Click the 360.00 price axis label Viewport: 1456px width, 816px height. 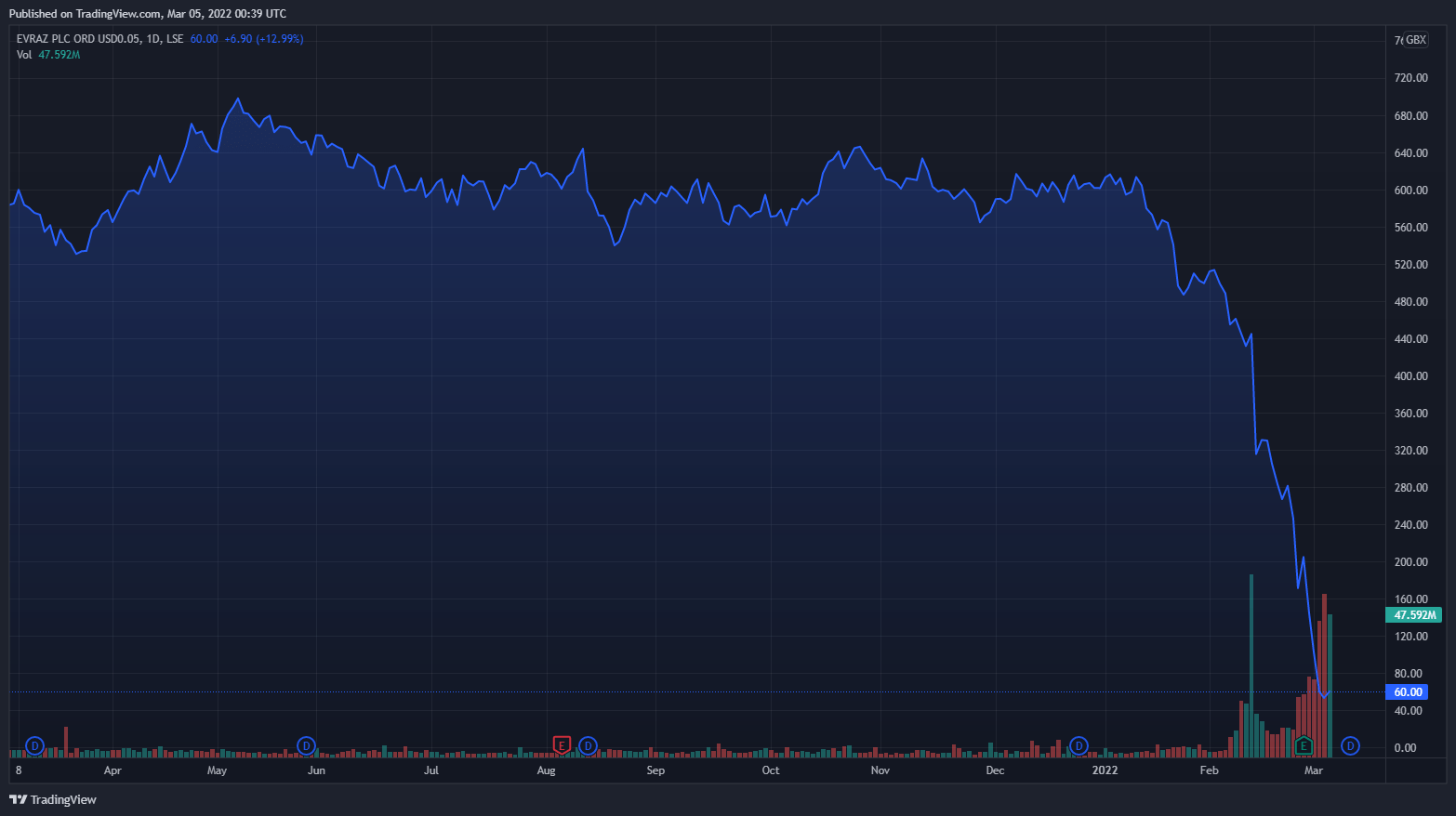(1410, 414)
